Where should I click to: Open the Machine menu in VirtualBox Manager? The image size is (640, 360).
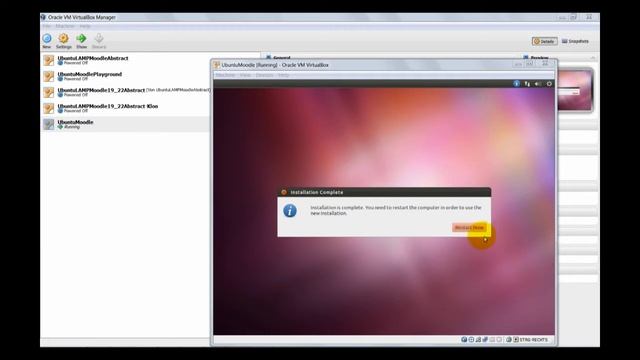pos(65,26)
